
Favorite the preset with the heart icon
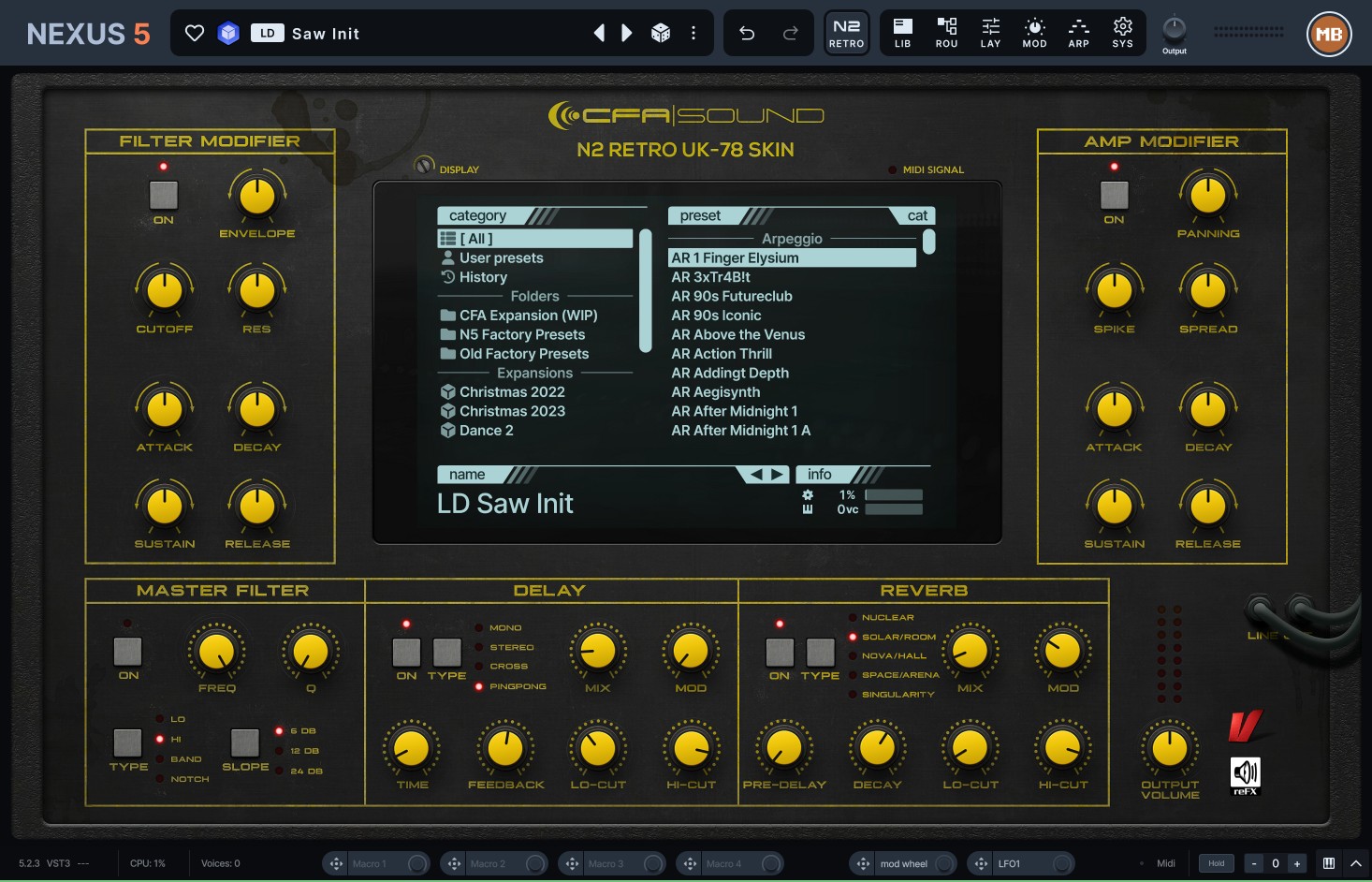(x=195, y=34)
